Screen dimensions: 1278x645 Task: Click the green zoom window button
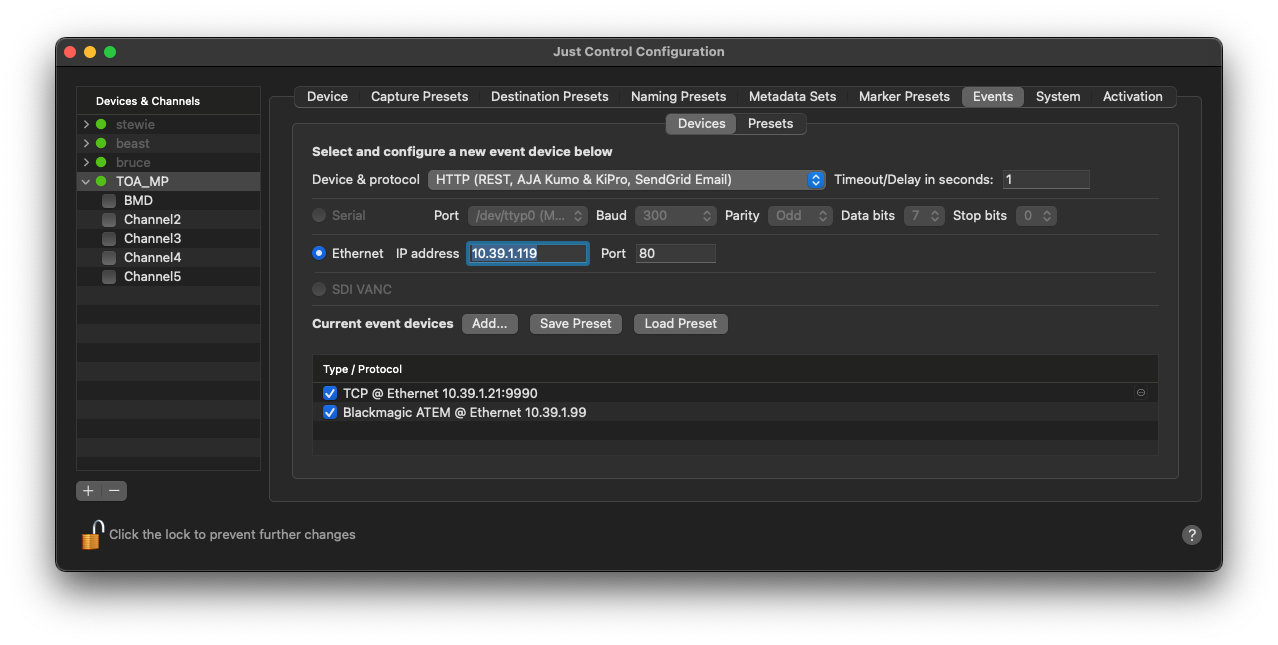click(x=110, y=52)
